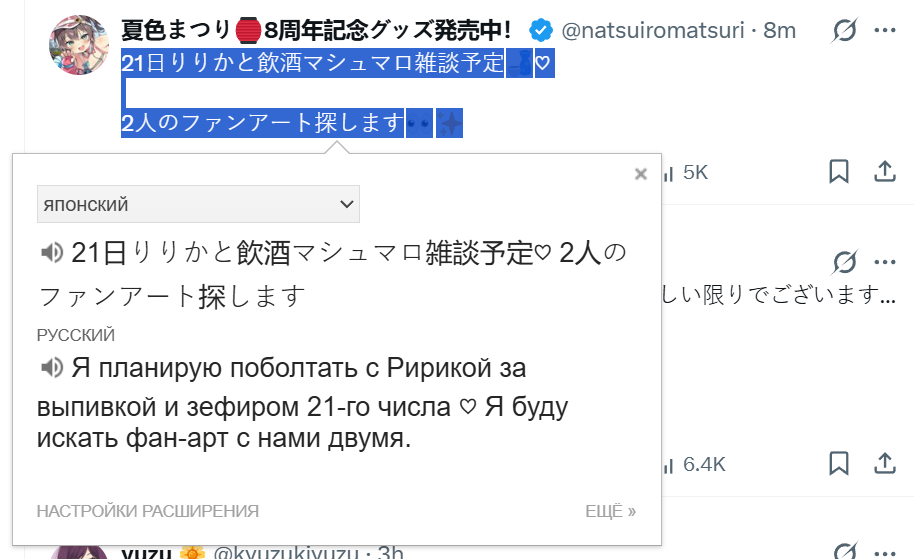Click the 8m tweet timestamp
Image resolution: width=914 pixels, height=559 pixels.
779,30
